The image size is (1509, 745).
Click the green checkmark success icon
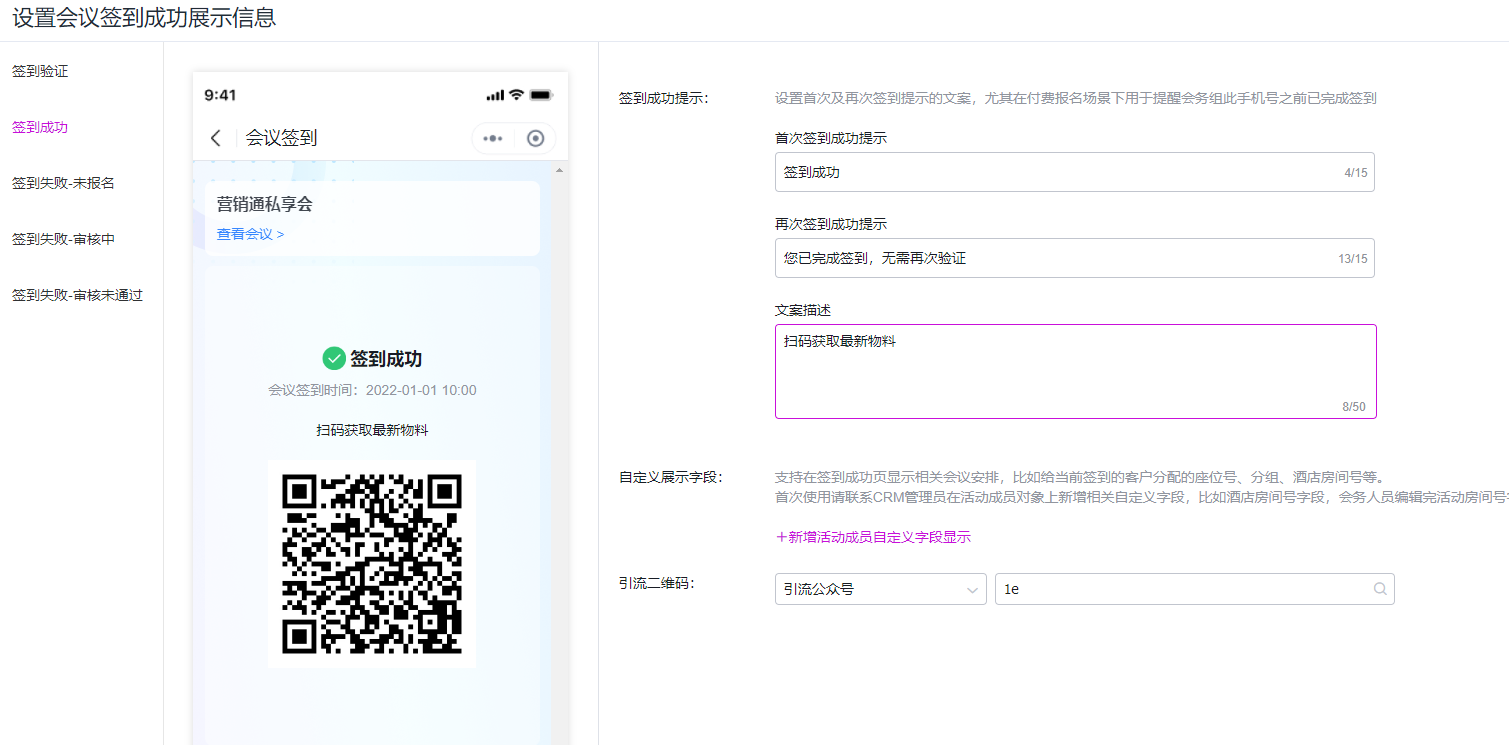point(334,359)
